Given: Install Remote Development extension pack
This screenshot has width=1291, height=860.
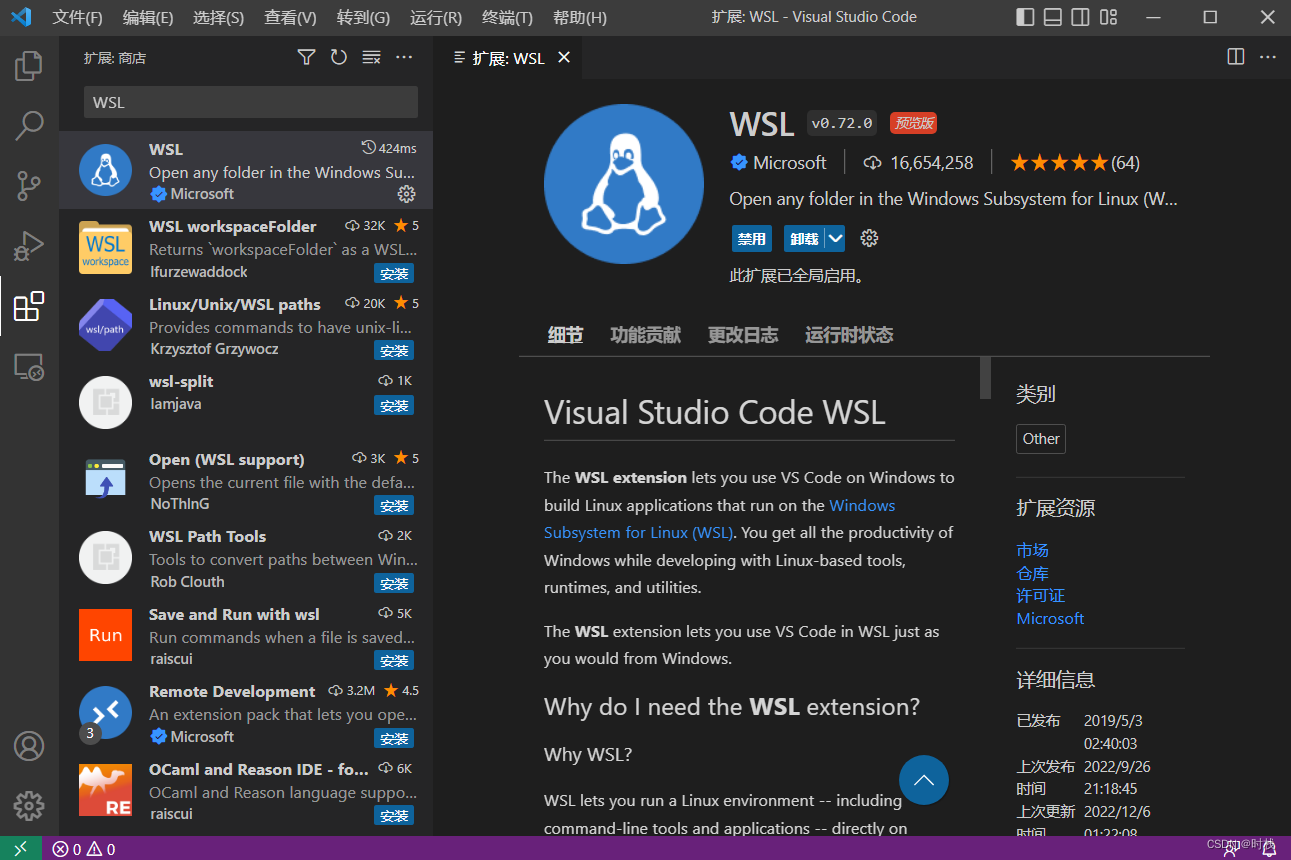Looking at the screenshot, I should (394, 739).
